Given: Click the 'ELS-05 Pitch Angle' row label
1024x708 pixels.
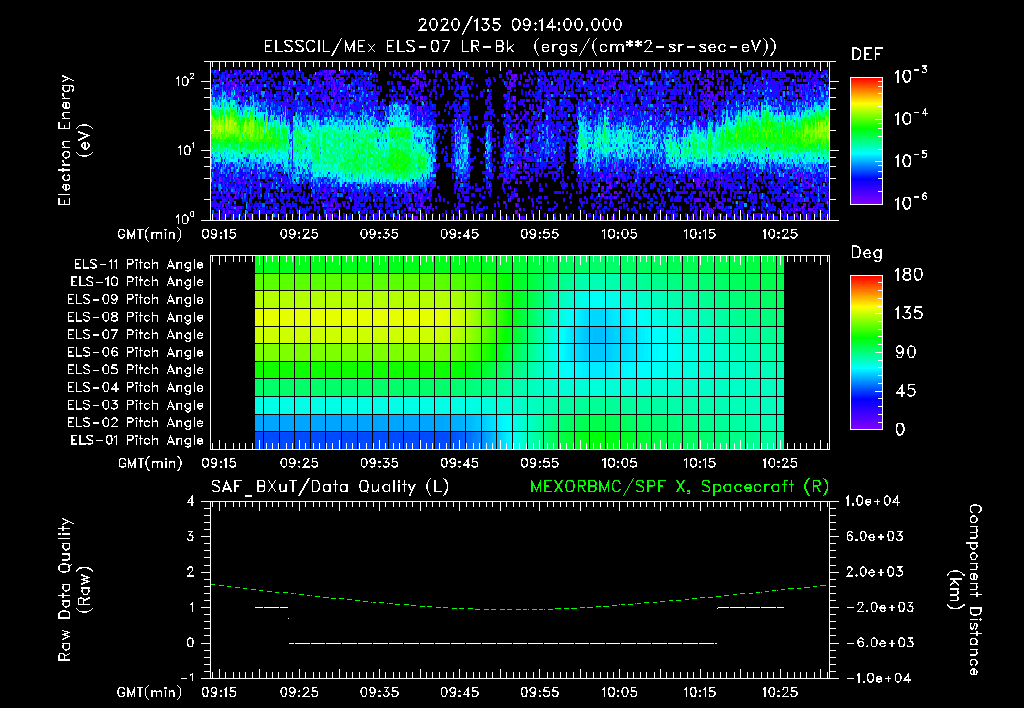Looking at the screenshot, I should coord(136,370).
